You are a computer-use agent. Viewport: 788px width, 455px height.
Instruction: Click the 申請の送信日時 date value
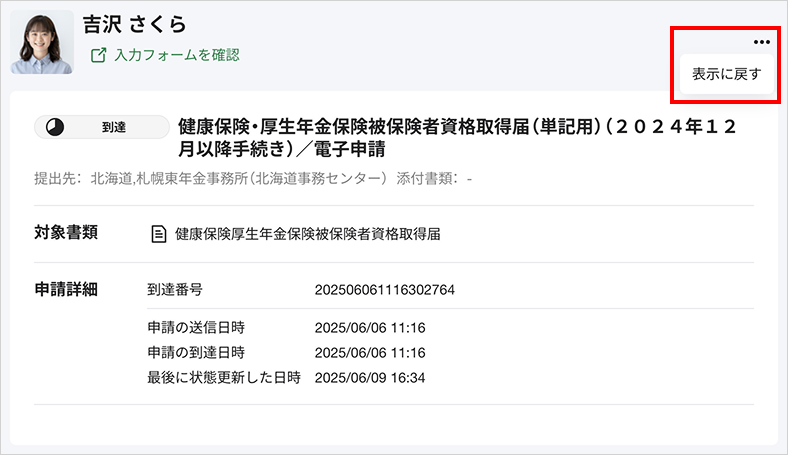pyautogui.click(x=370, y=328)
